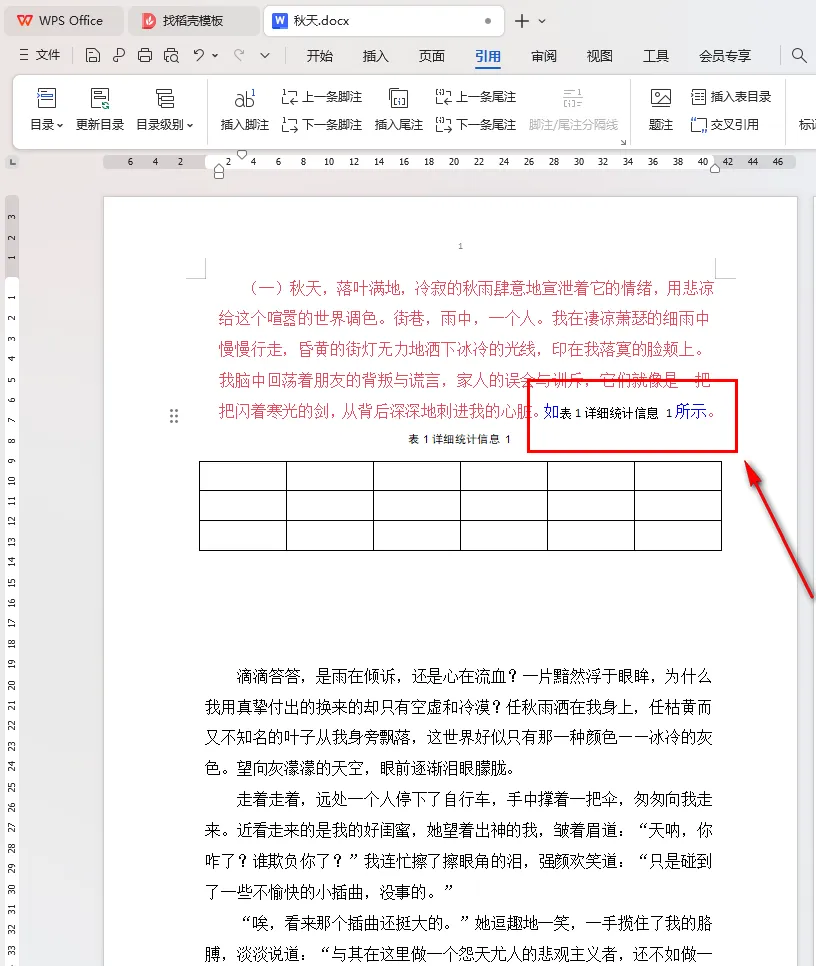Screen dimensions: 816x966
Task: Click the table caption 表 1 详细统计信息 1
Action: coord(459,439)
